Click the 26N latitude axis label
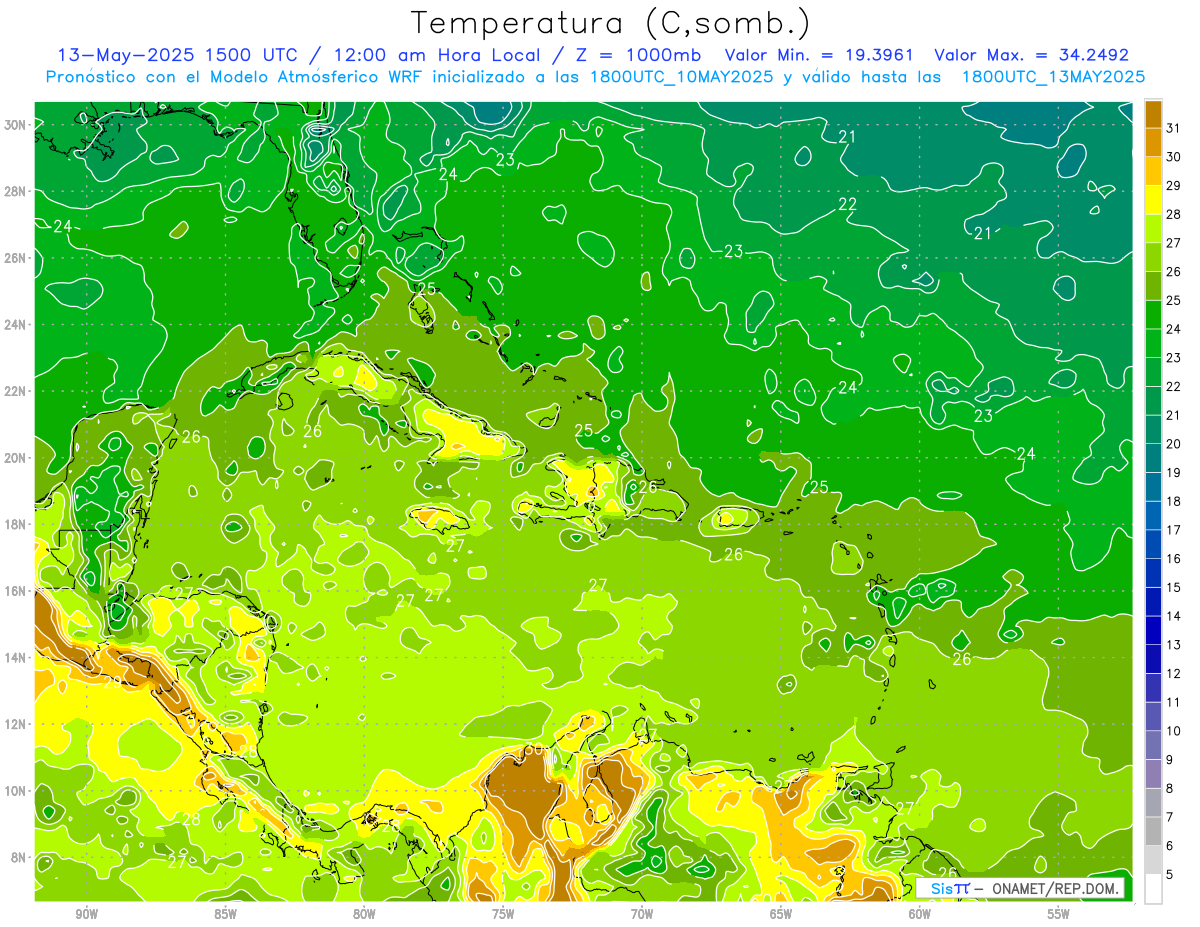The image size is (1200, 927). click(16, 258)
